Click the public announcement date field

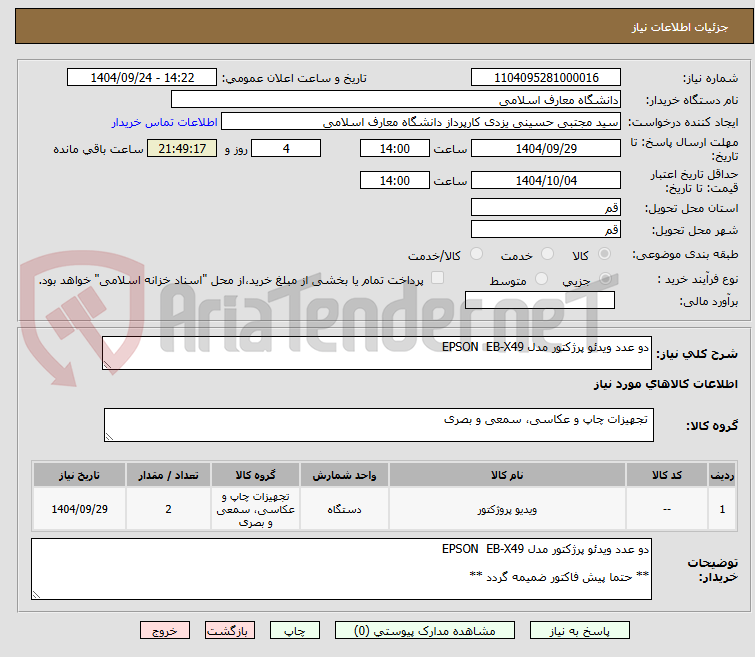tap(142, 78)
